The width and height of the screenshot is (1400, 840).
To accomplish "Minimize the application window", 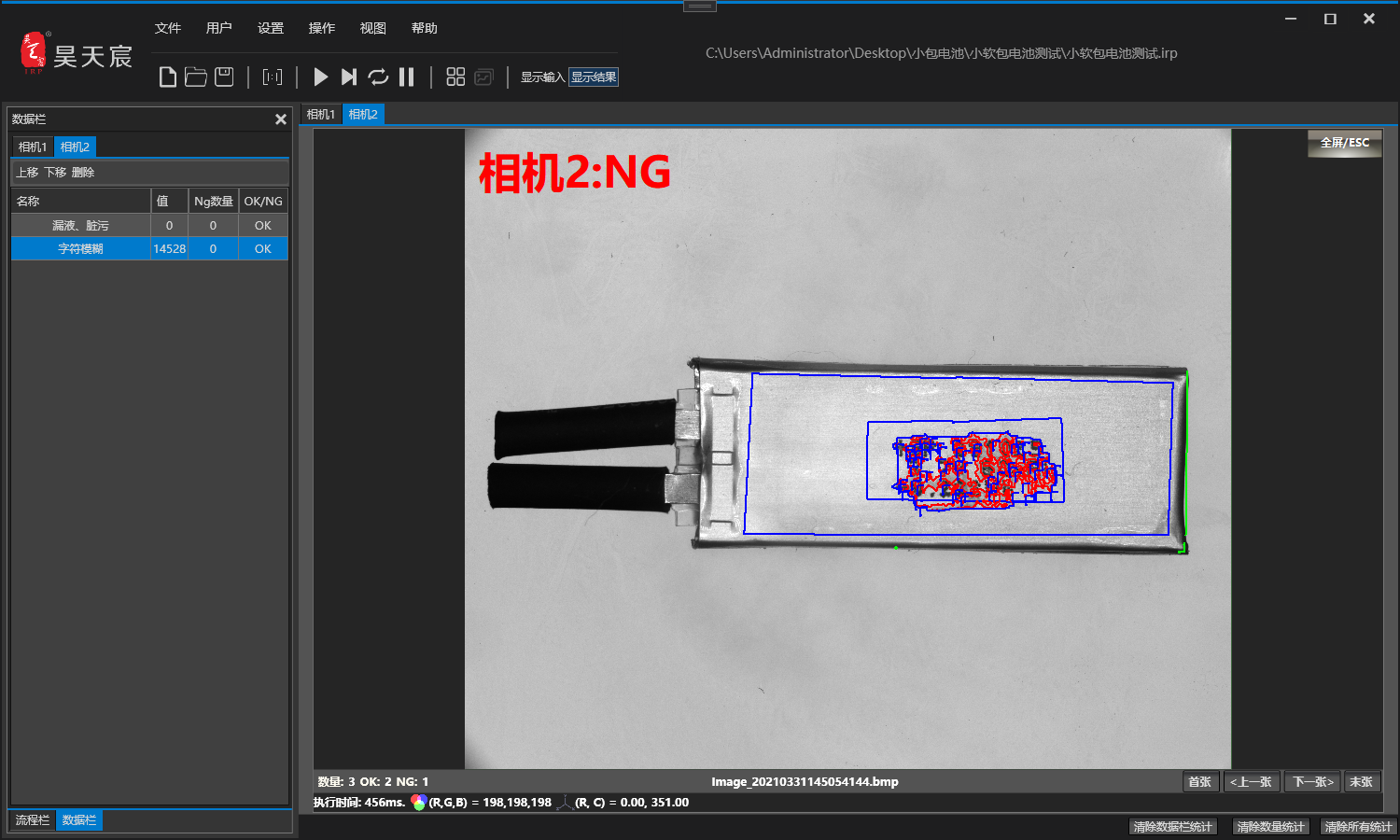I will click(1291, 19).
